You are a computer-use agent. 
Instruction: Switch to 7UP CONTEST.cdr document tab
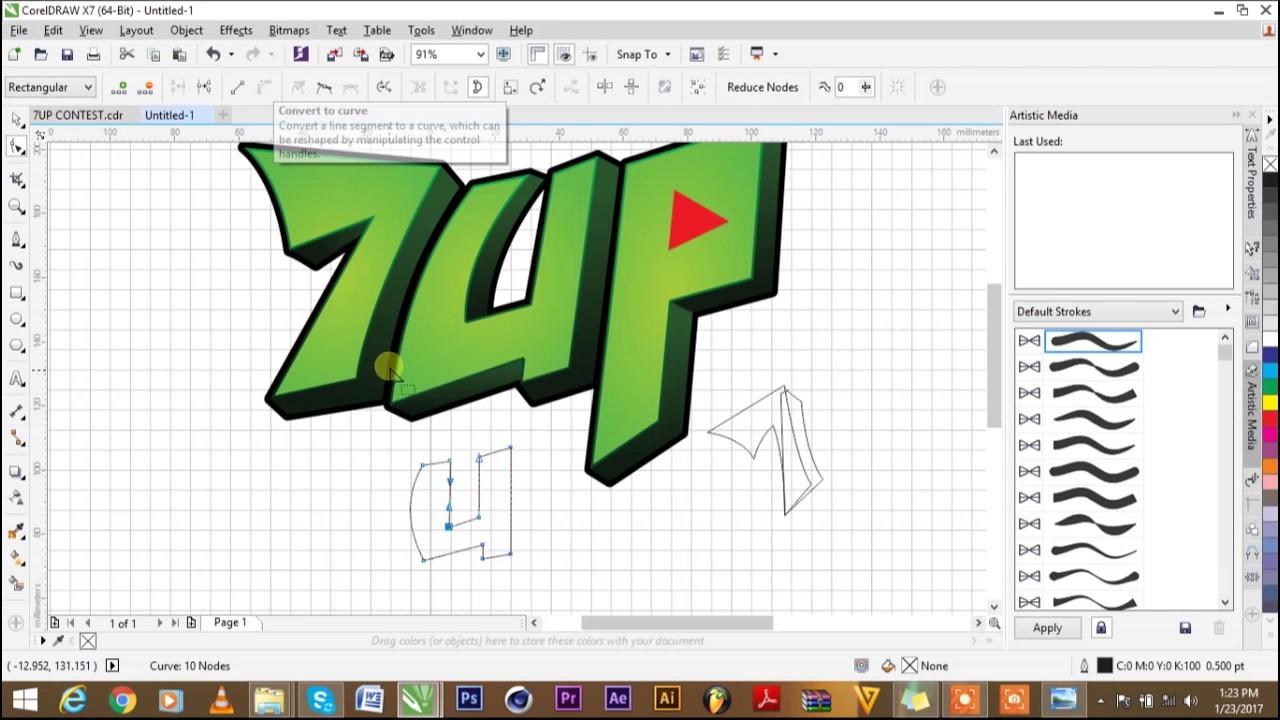coord(78,115)
